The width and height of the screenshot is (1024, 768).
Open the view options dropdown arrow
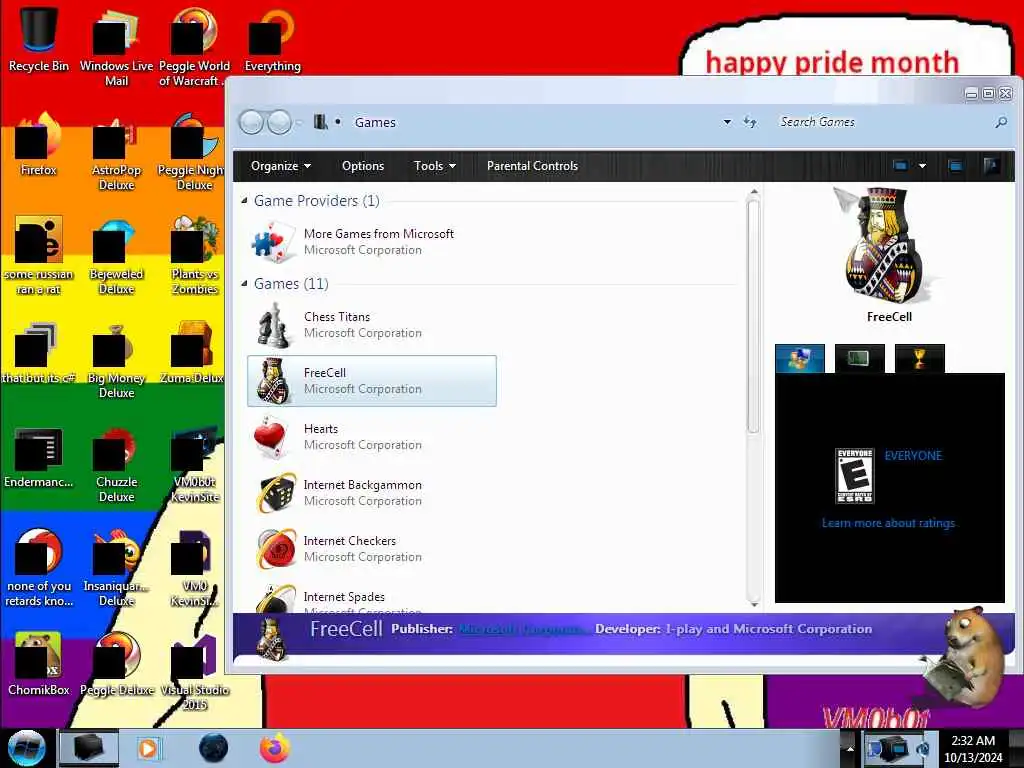tap(922, 166)
